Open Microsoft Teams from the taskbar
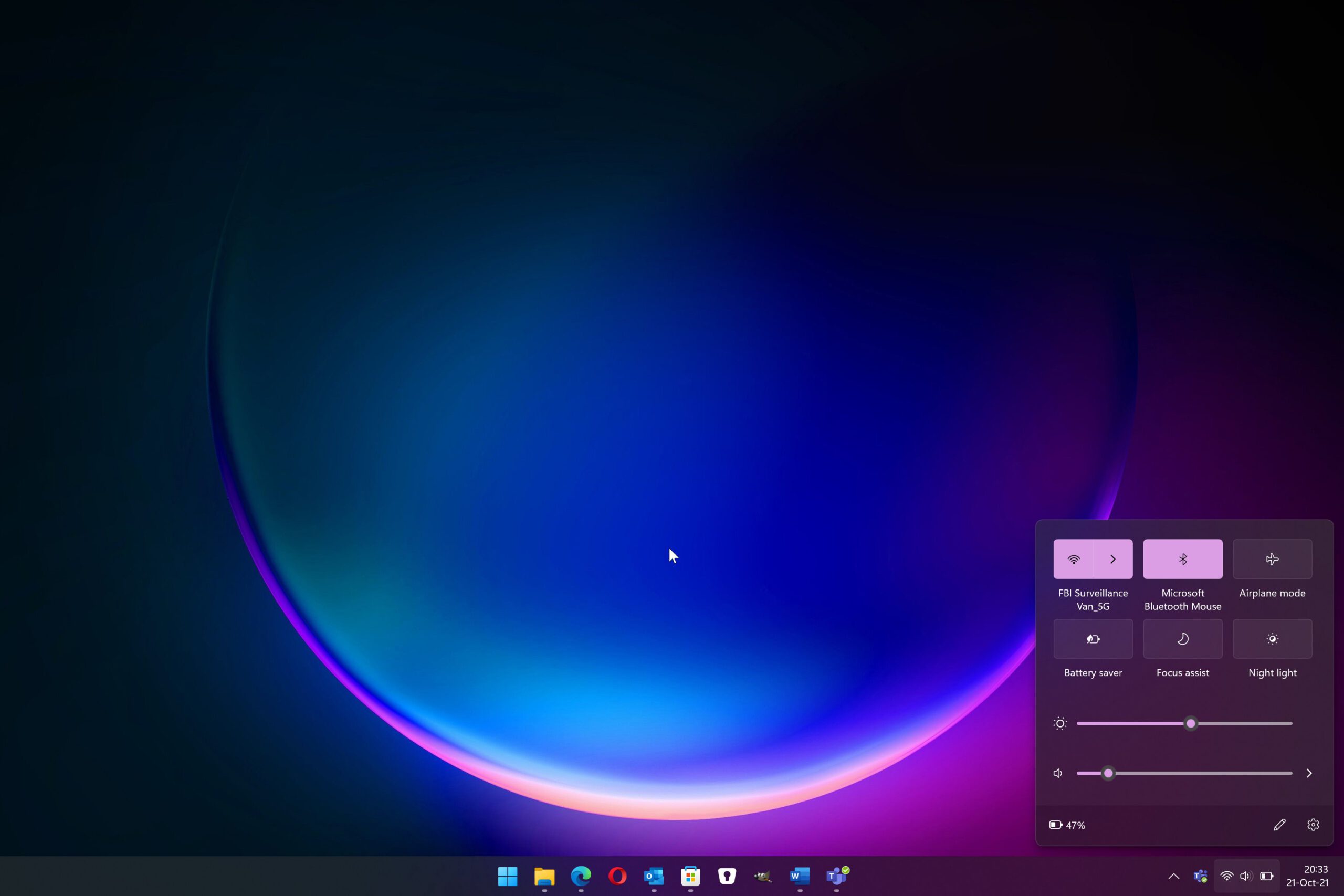The image size is (1344, 896). click(837, 876)
